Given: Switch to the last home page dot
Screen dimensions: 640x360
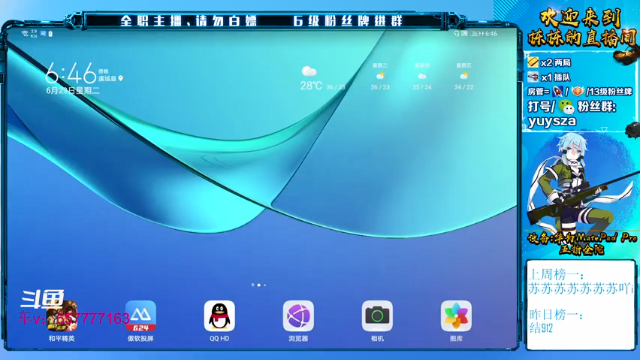Looking at the screenshot, I should click(265, 285).
